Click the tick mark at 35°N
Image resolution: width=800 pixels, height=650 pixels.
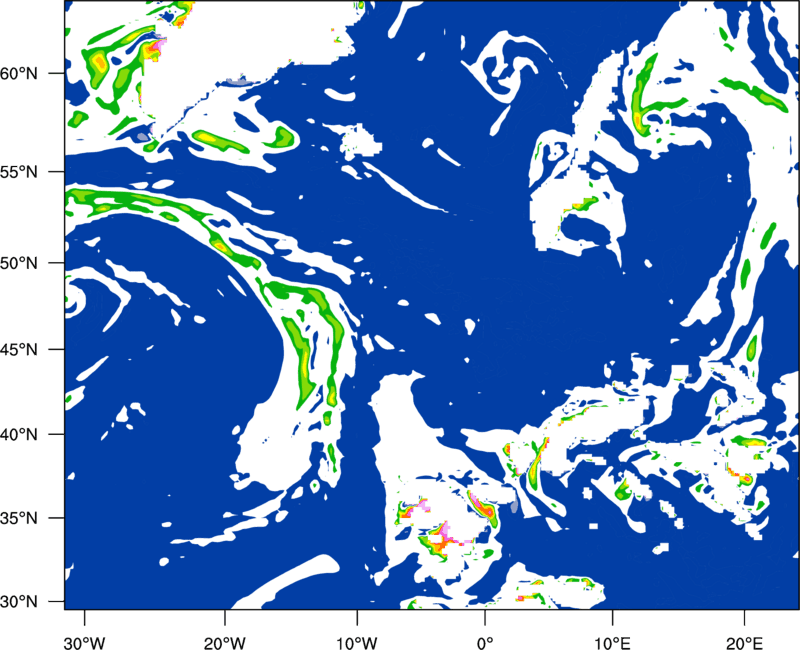57,518
